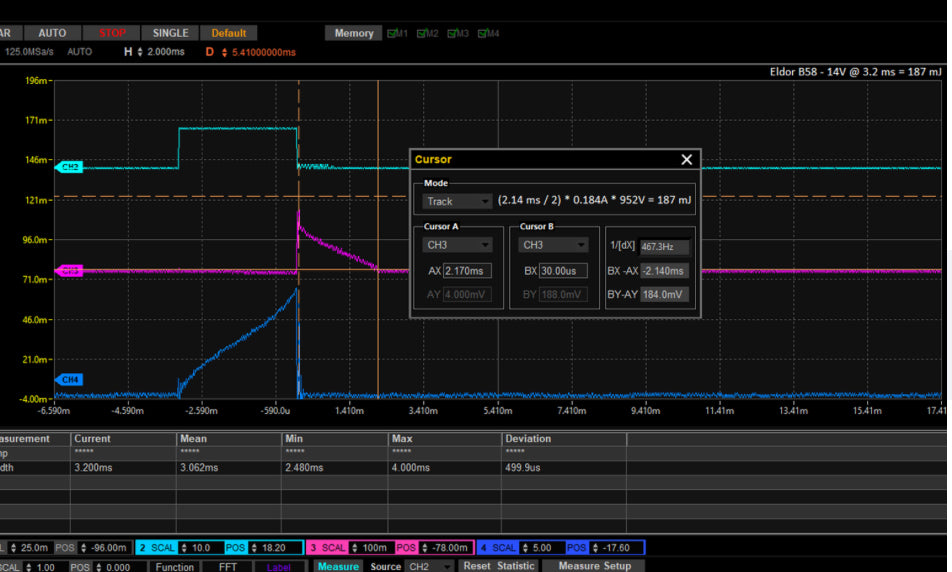Toggle the M1 memory checkbox

pos(391,34)
